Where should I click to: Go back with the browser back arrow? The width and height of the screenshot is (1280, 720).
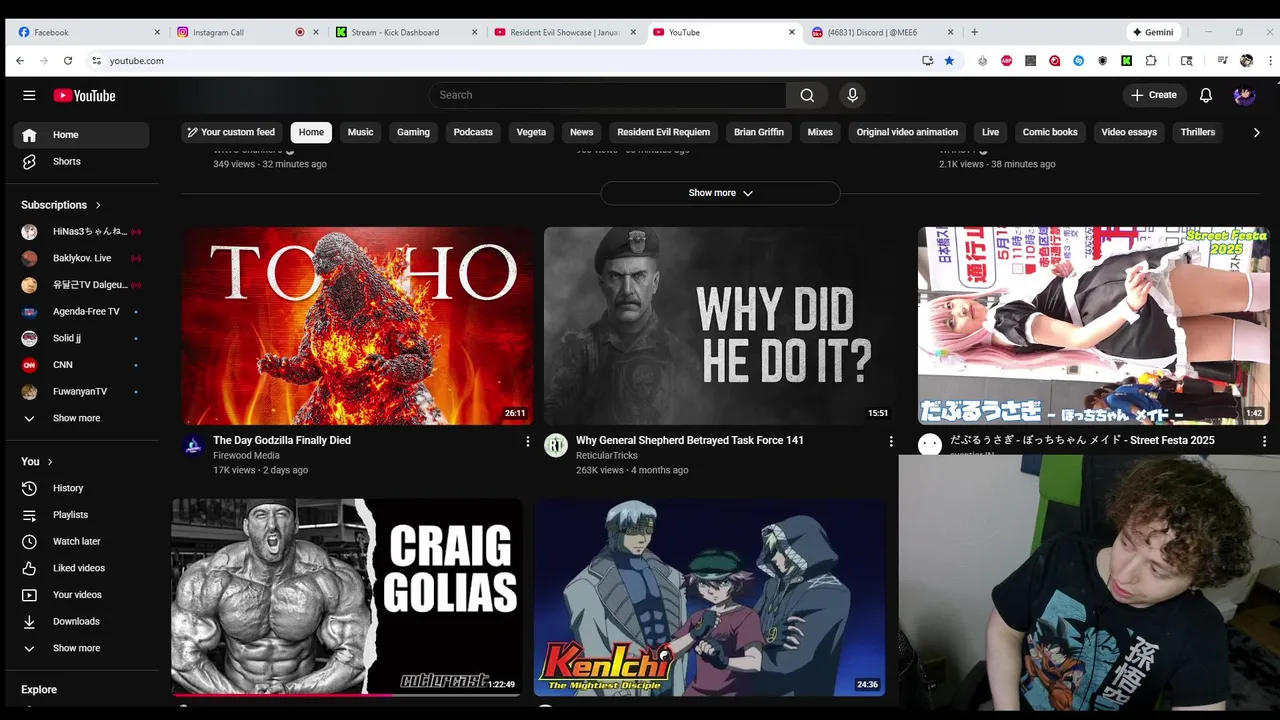click(x=20, y=61)
